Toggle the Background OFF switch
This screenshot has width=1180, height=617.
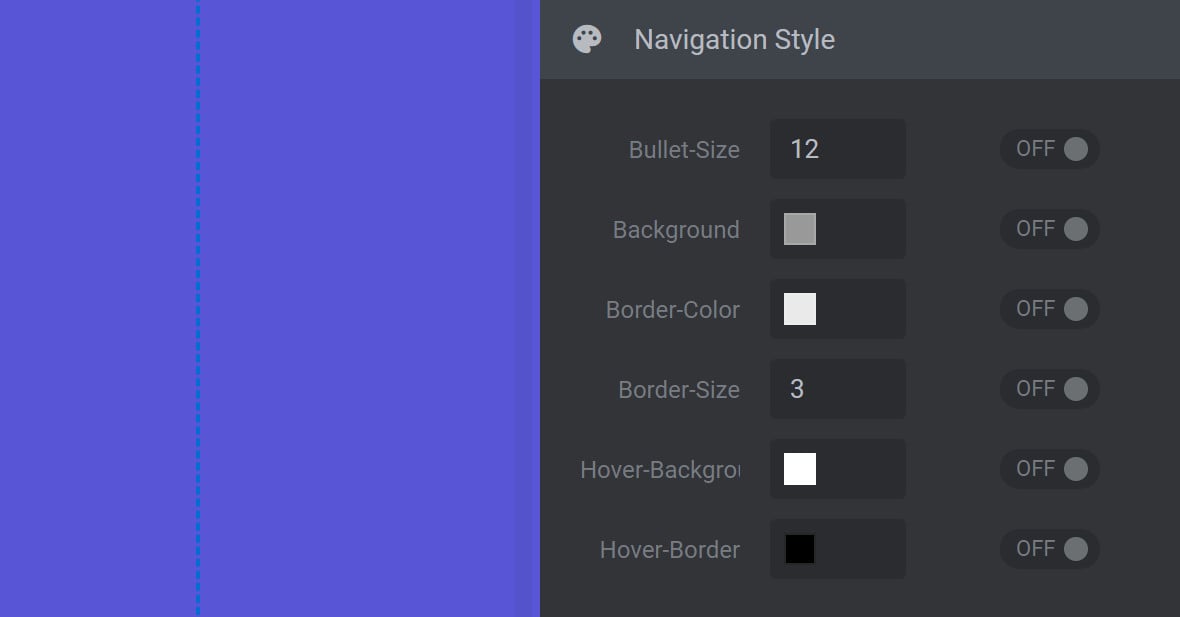point(1050,229)
